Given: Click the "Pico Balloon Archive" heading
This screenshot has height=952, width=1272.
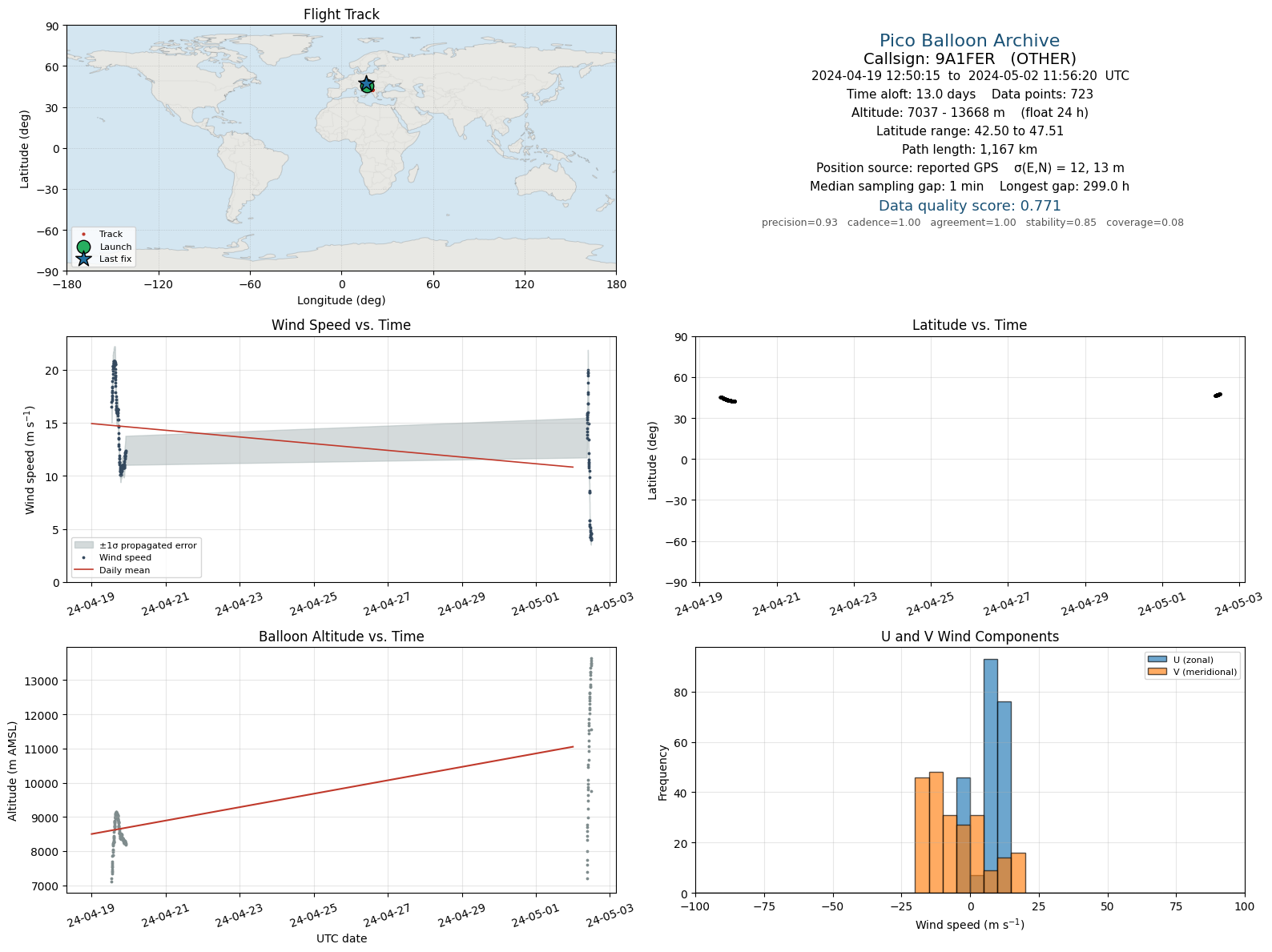Looking at the screenshot, I should [969, 41].
